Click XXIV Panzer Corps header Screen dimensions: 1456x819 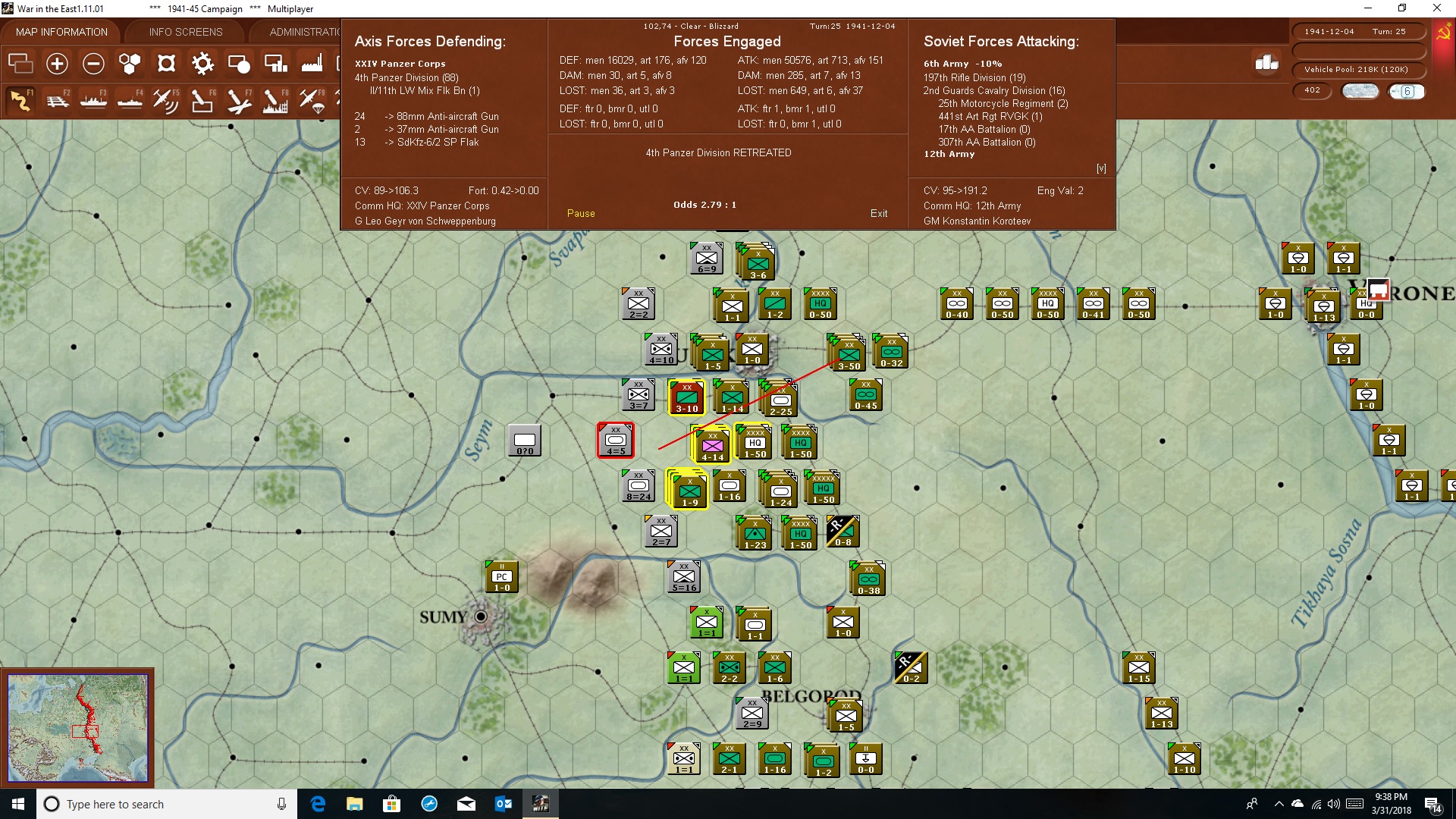(x=400, y=64)
